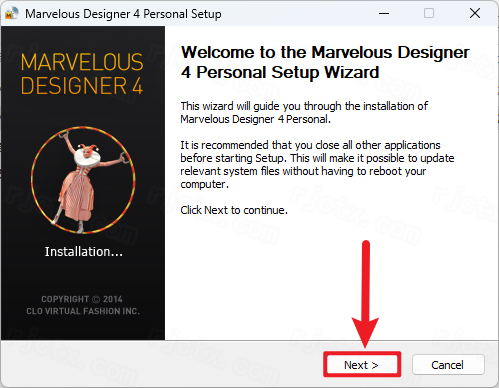Click the jester figure artwork in the side panel

coord(83,180)
